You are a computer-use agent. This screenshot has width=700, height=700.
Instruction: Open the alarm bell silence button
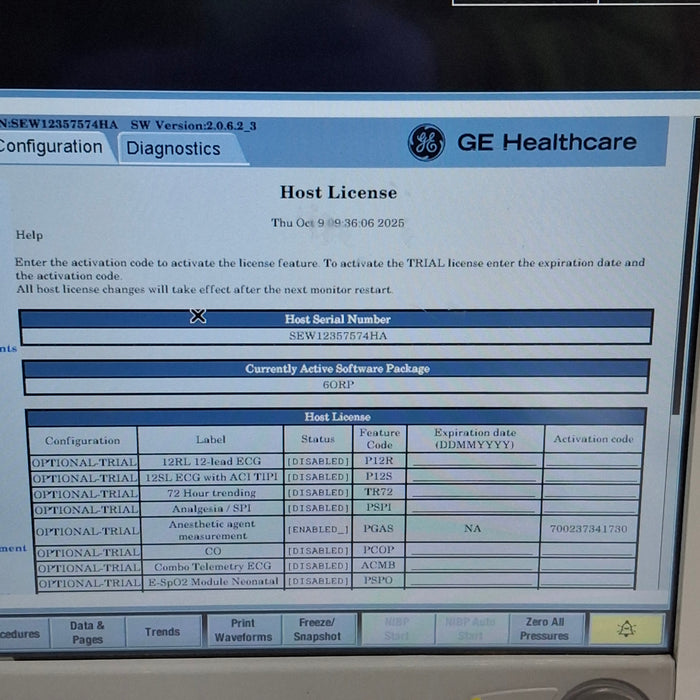click(626, 629)
